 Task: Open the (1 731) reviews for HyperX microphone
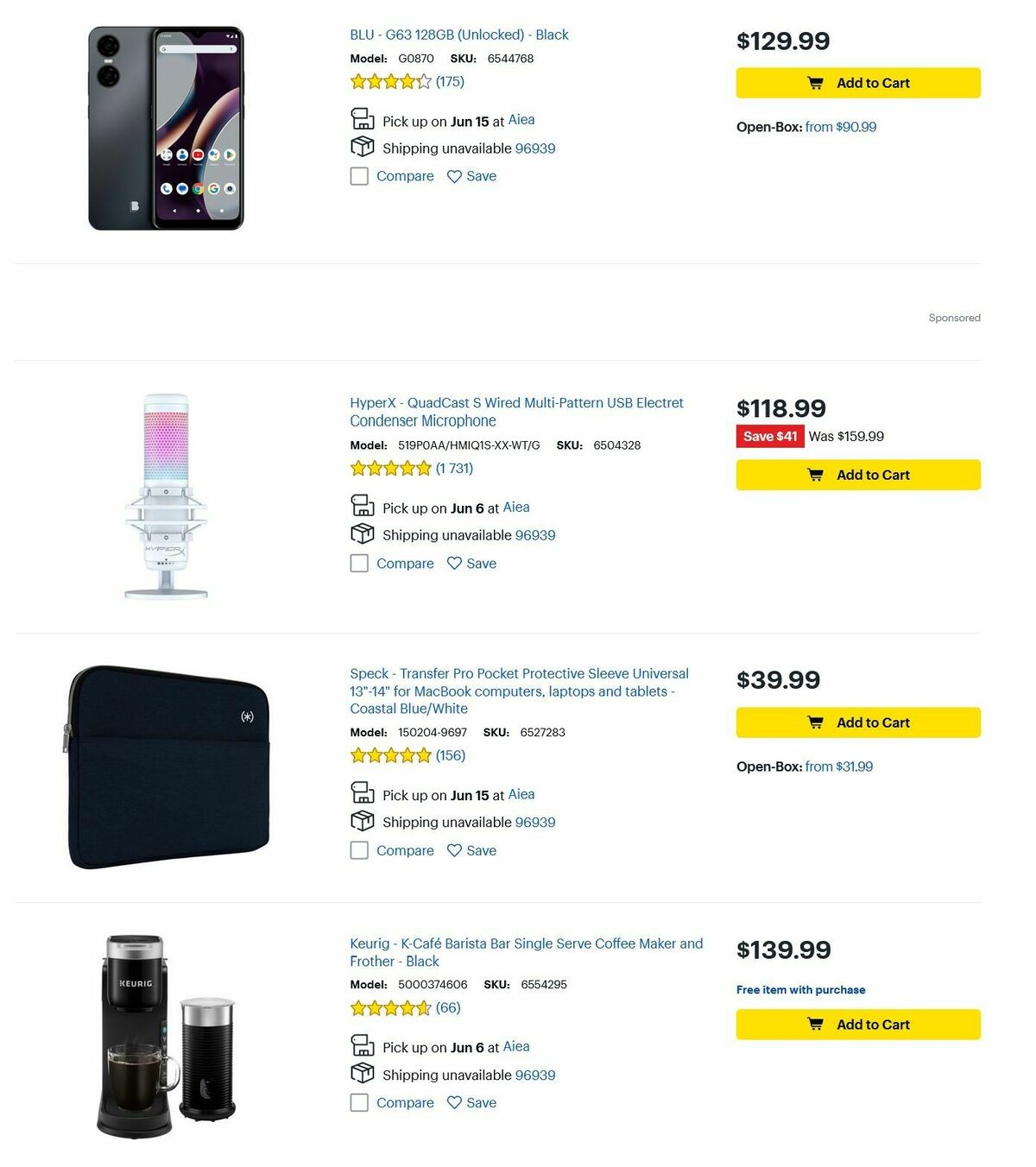point(452,468)
